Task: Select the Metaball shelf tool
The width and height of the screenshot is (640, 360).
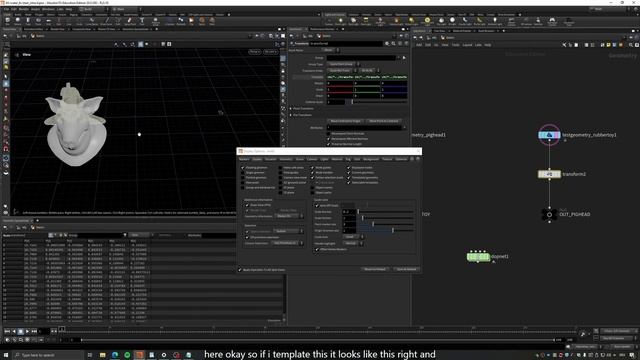Action: tap(181, 21)
